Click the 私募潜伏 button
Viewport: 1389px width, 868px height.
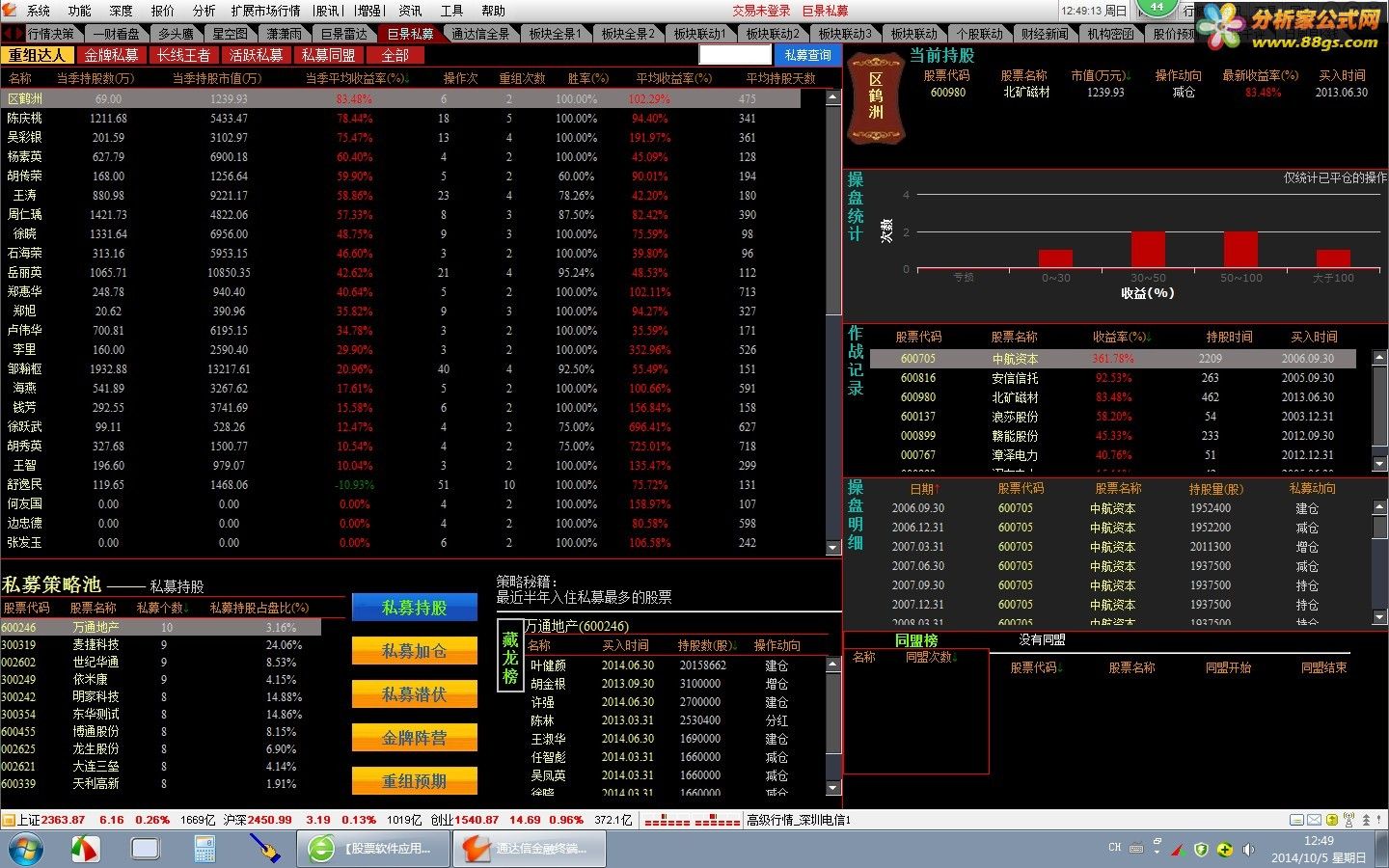(415, 694)
